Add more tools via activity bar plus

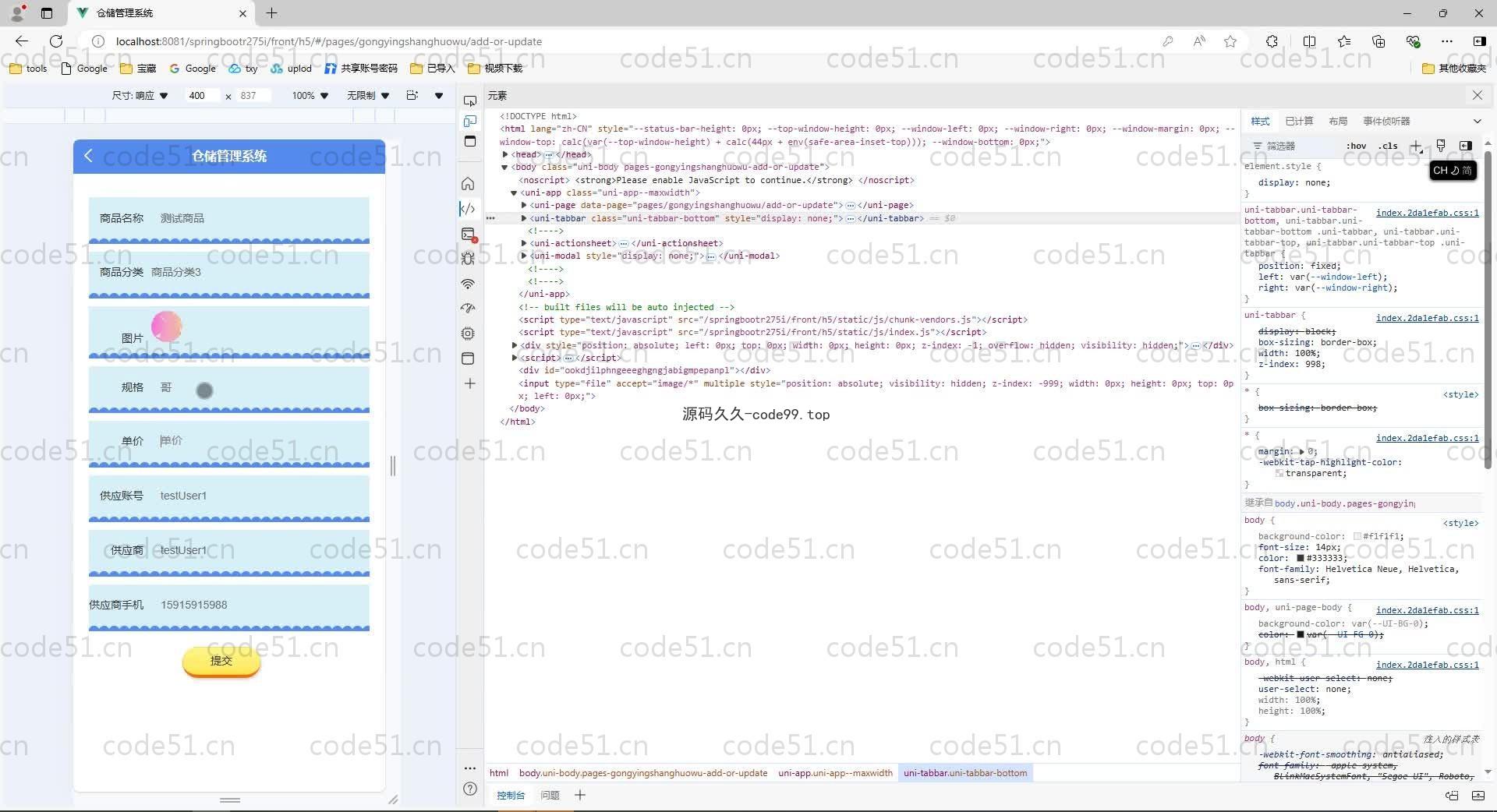469,383
